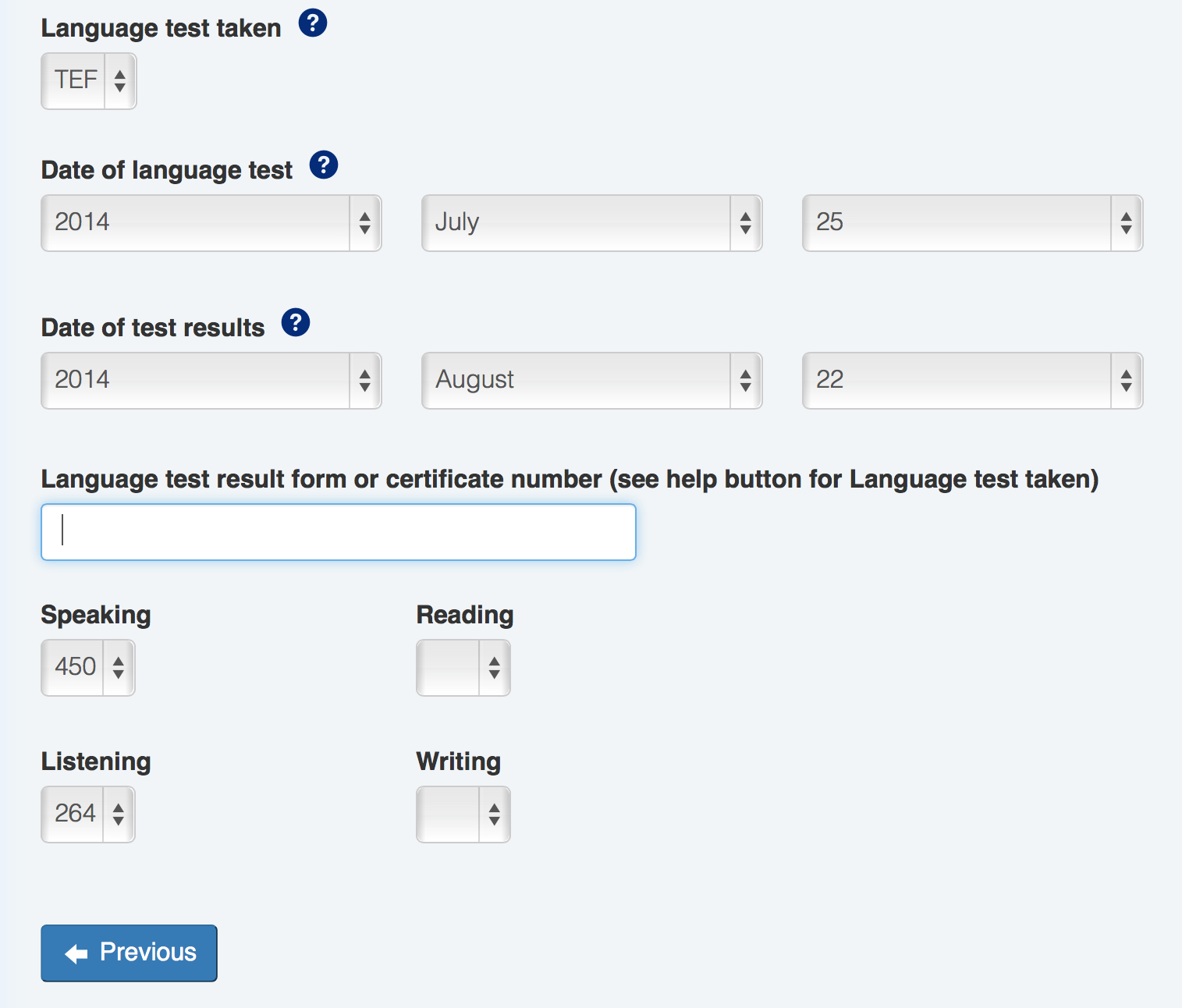Click the certificate number text field

[x=339, y=532]
